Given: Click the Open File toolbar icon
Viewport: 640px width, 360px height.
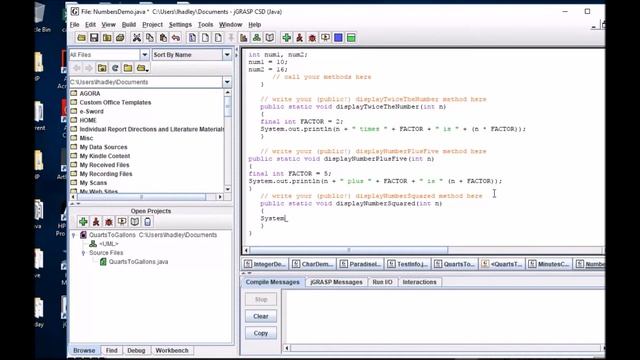Looking at the screenshot, I should tap(81, 38).
